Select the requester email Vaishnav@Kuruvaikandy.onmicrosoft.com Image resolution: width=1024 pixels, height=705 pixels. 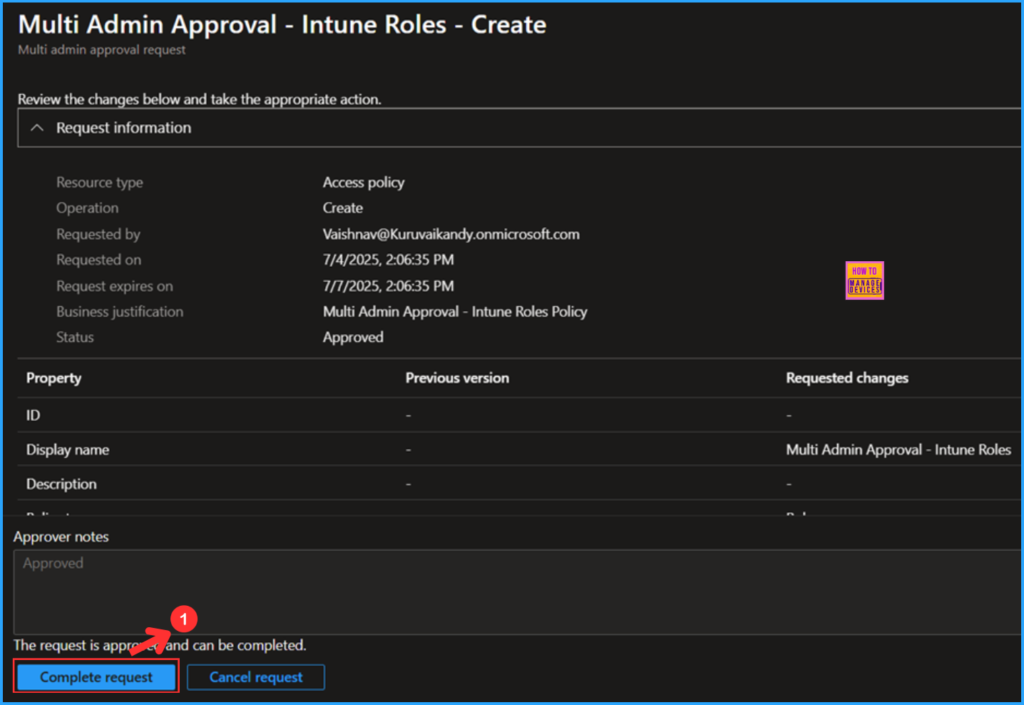451,234
